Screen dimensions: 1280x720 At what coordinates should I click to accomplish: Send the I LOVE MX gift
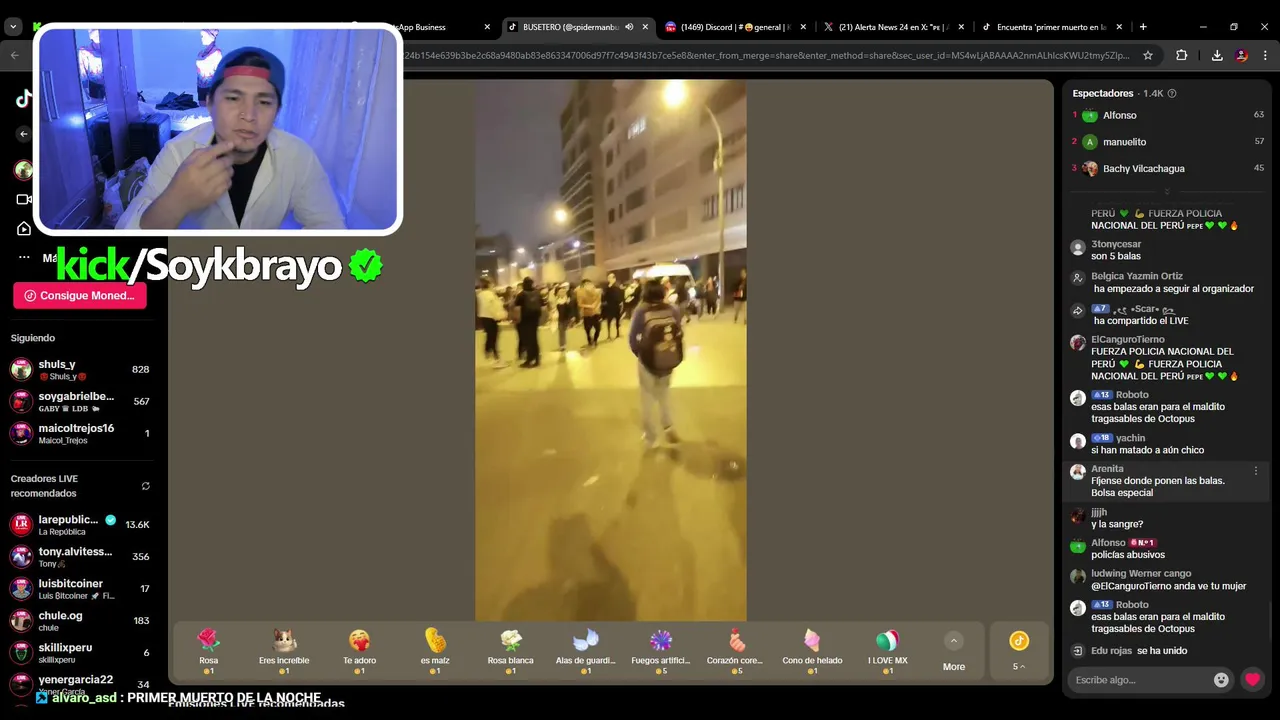[x=887, y=651]
